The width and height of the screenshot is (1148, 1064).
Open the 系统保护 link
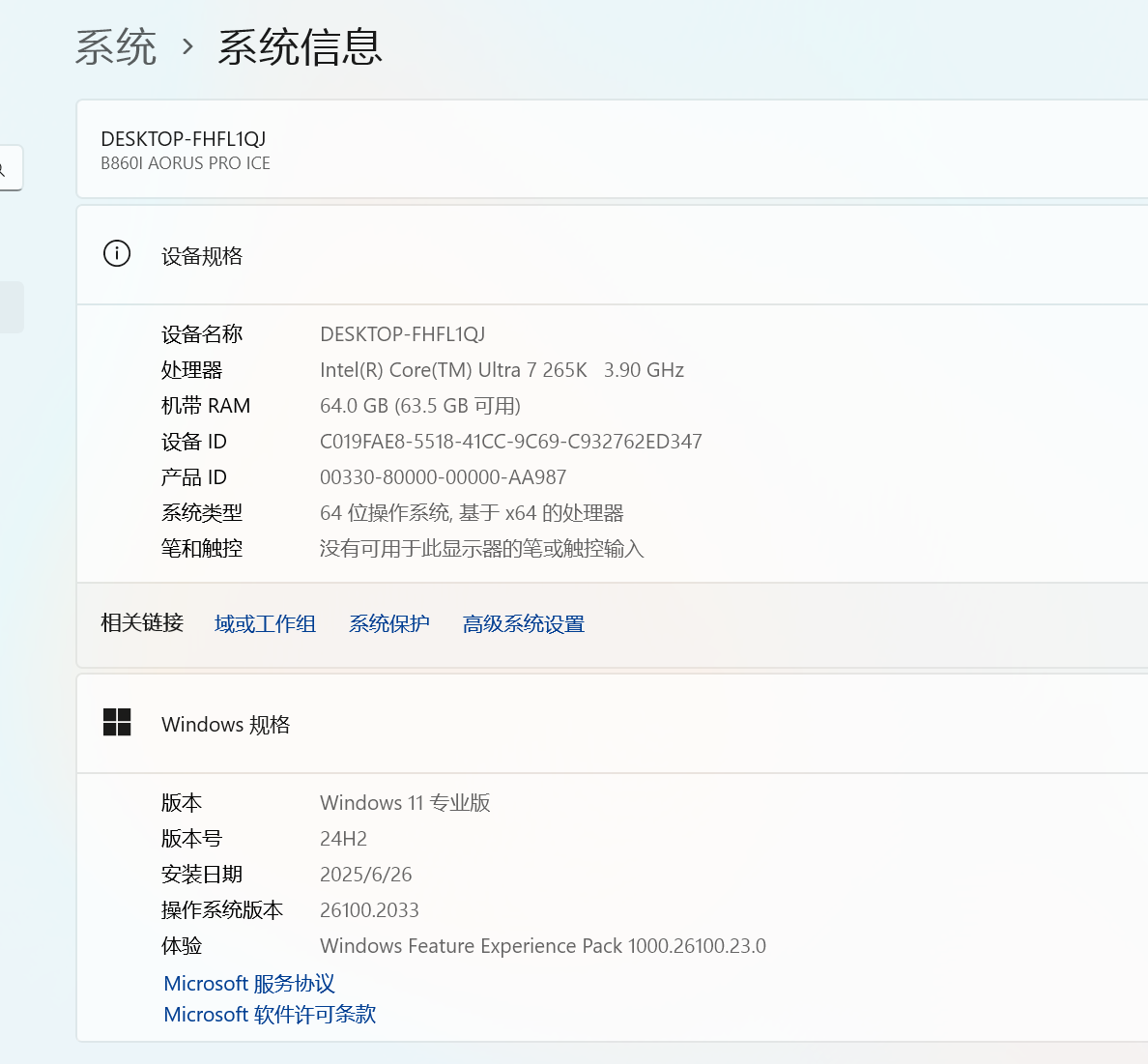[389, 624]
